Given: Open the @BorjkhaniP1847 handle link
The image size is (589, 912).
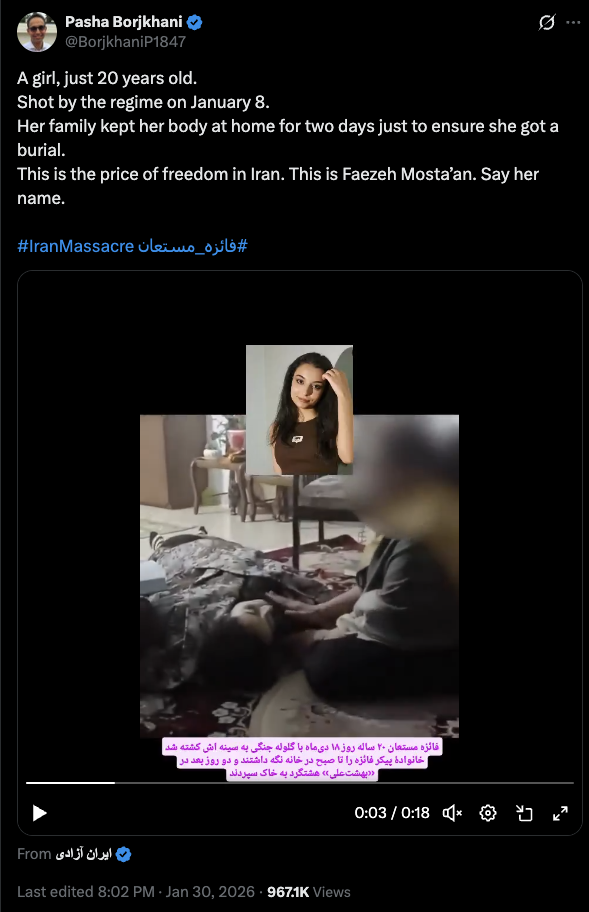Looking at the screenshot, I should tap(125, 42).
